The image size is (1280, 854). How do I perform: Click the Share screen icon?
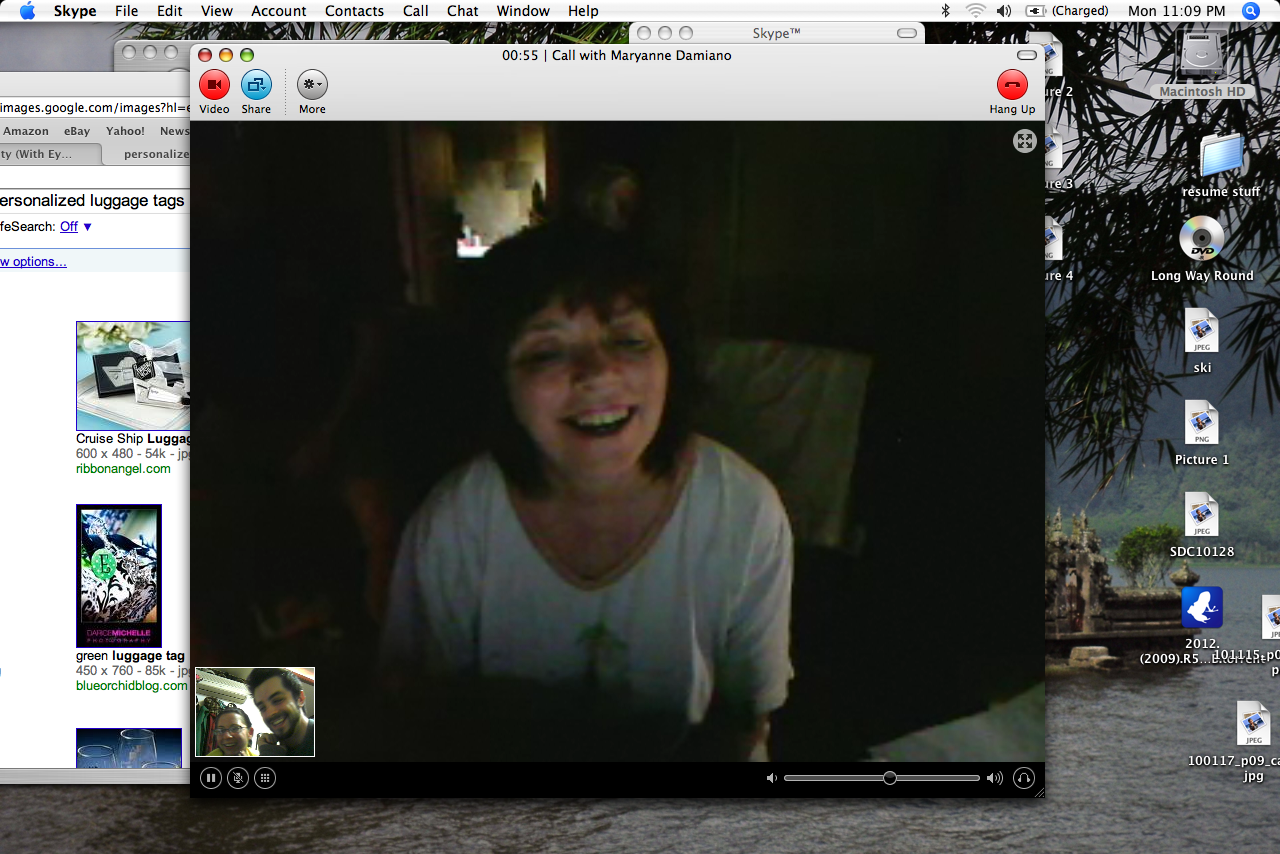click(x=256, y=85)
